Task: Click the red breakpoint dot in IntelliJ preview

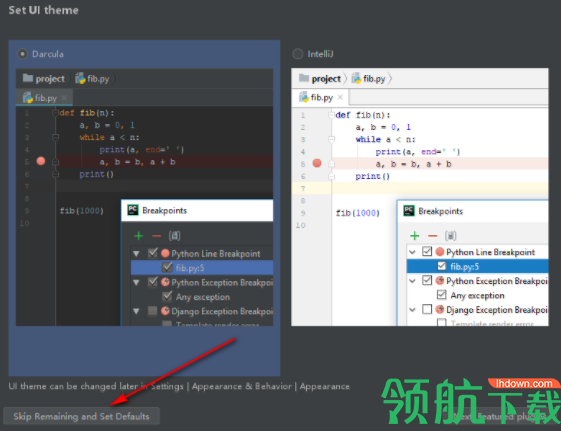Action: pos(317,163)
